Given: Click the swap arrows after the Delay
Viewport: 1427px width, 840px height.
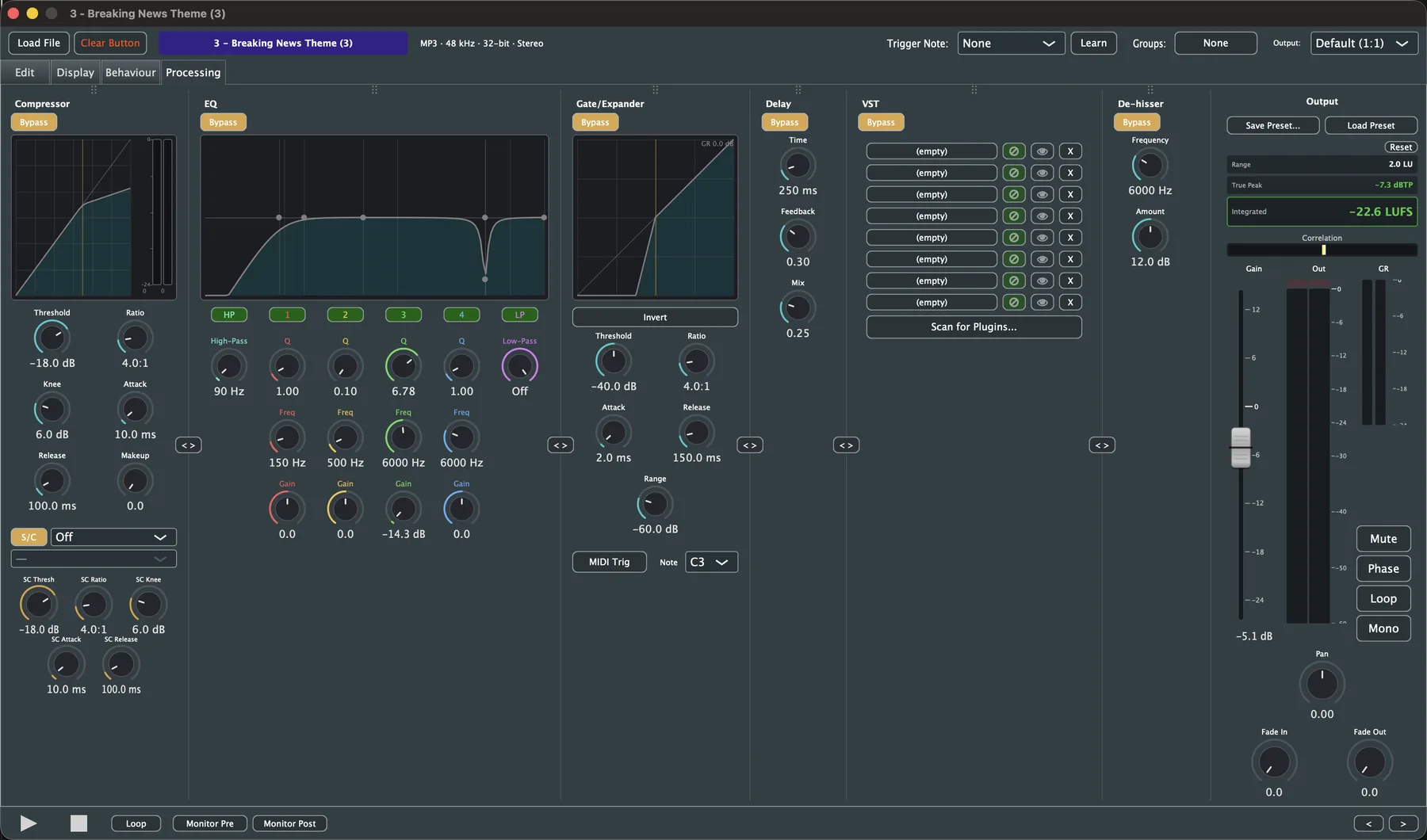Looking at the screenshot, I should click(846, 445).
